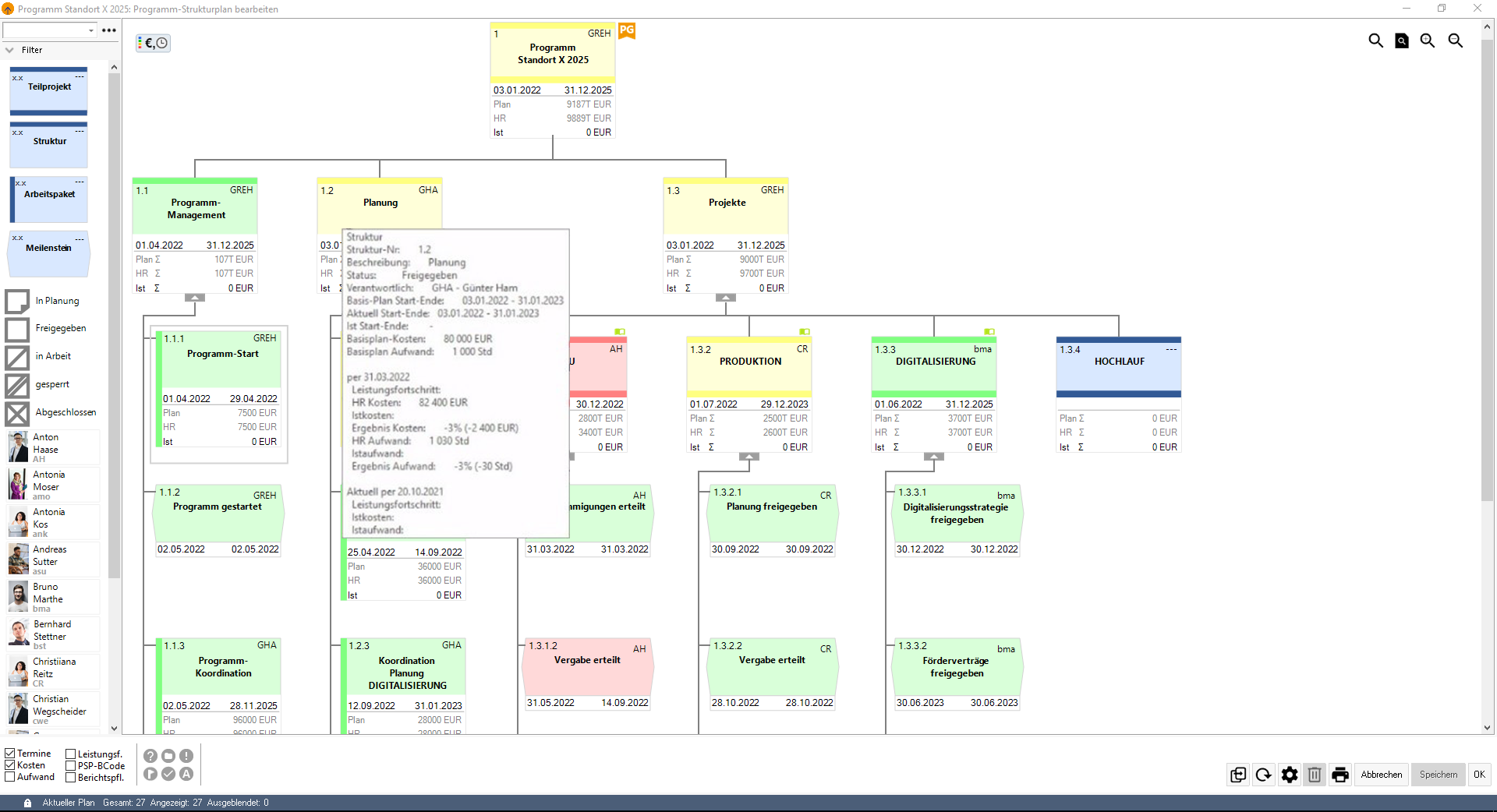
Task: Select Anton Haase in the person list
Action: 53,448
